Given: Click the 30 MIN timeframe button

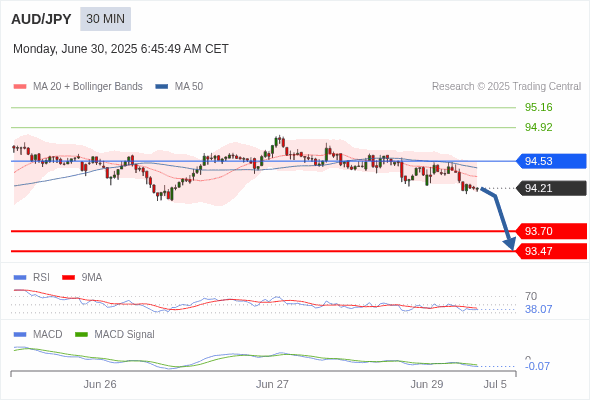Looking at the screenshot, I should point(105,19).
